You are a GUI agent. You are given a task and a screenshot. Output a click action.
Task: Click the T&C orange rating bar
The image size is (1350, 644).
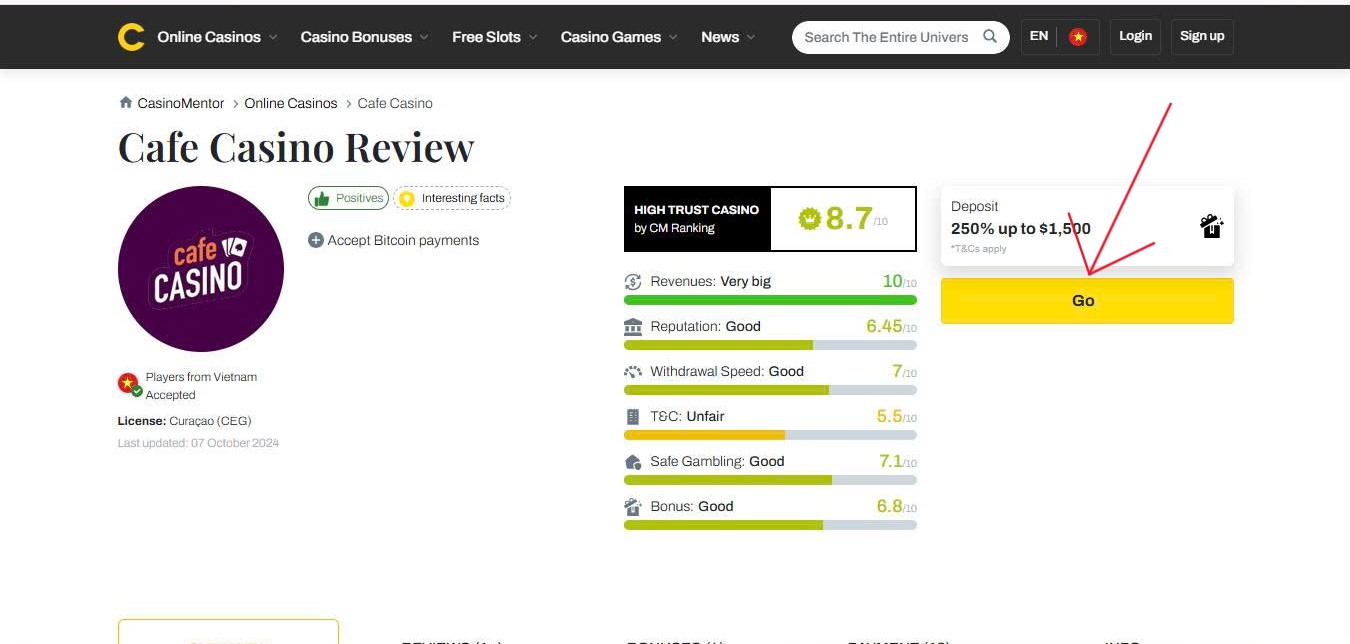coord(770,435)
